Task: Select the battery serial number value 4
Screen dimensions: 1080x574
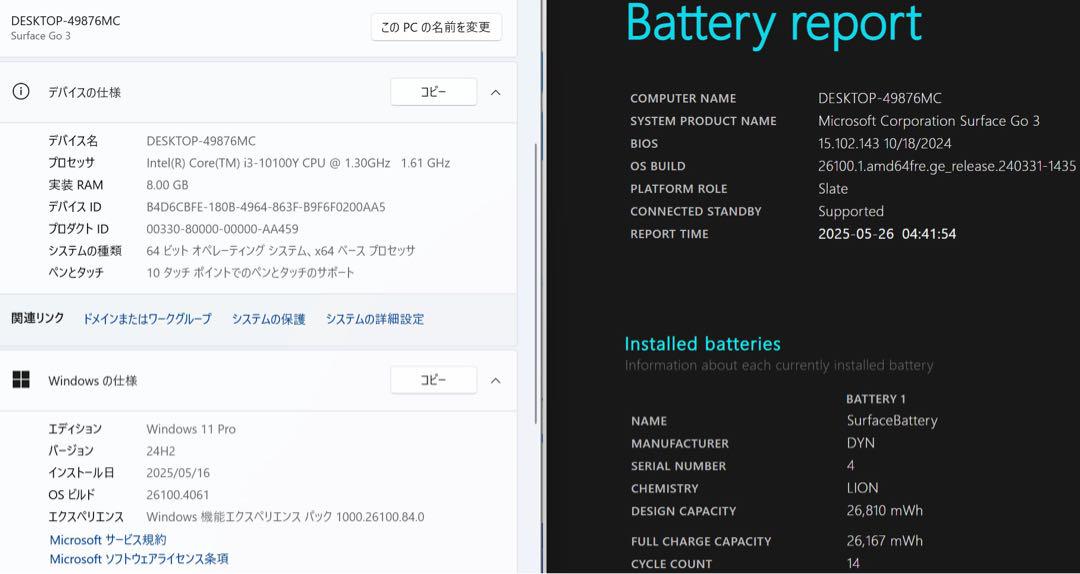Action: pos(851,466)
